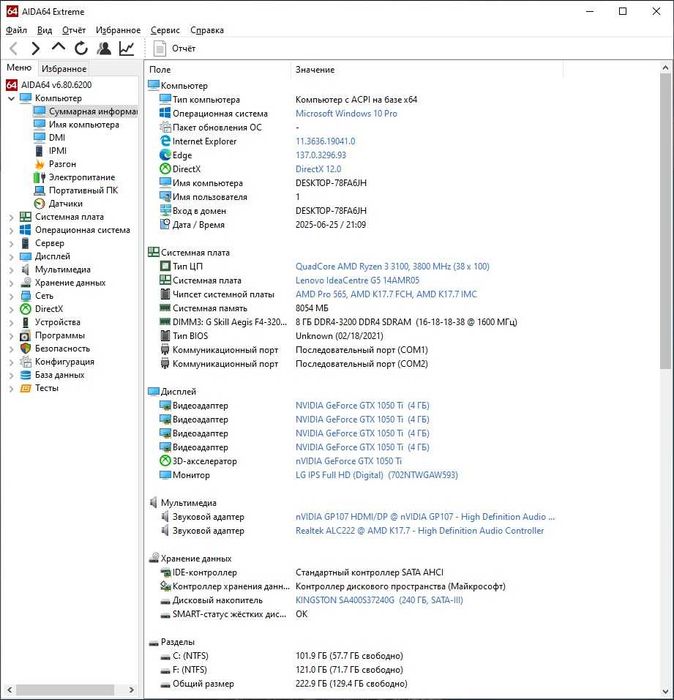Click the Отчёт report toolbar button
Screen dimensions: 674x700
tap(175, 48)
